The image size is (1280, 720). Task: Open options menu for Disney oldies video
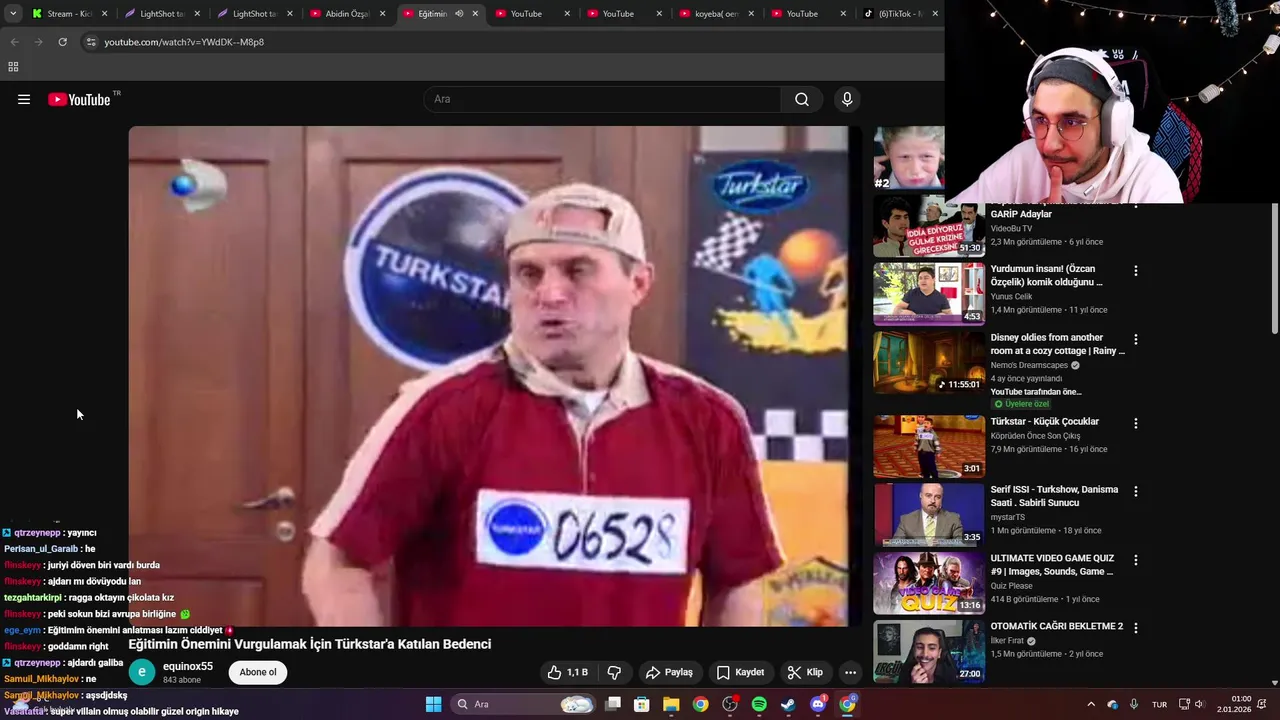pos(1135,340)
